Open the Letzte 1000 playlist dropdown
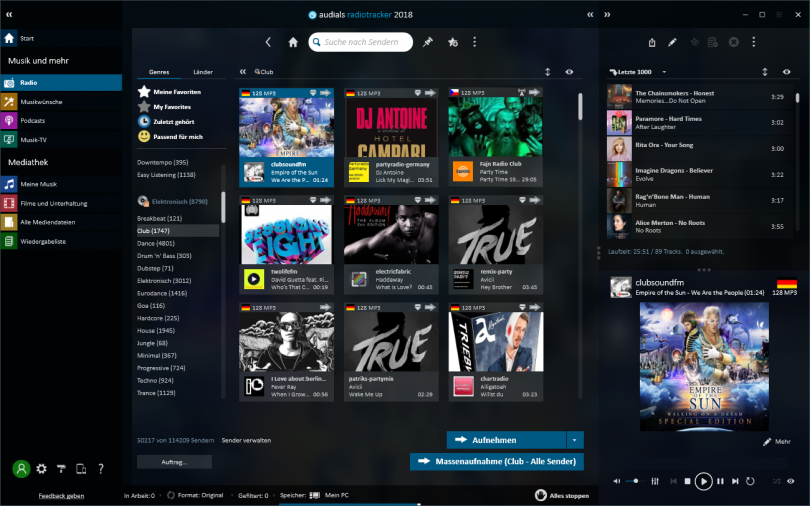Viewport: 810px width, 506px height. 664,72
